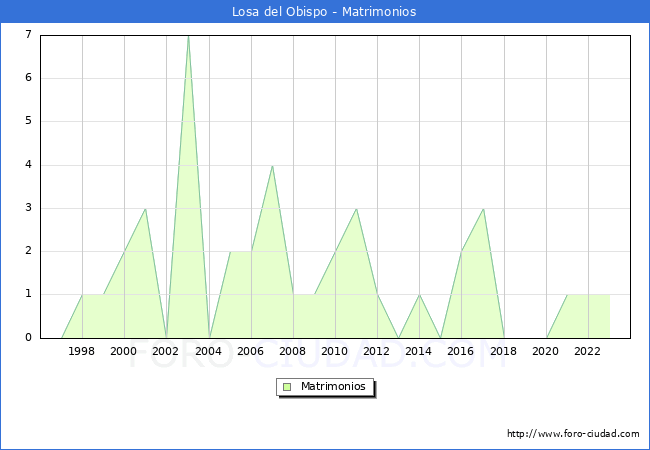Screen dimensions: 650x450
Task: Select the 2014 x-axis label
Action: coord(419,351)
